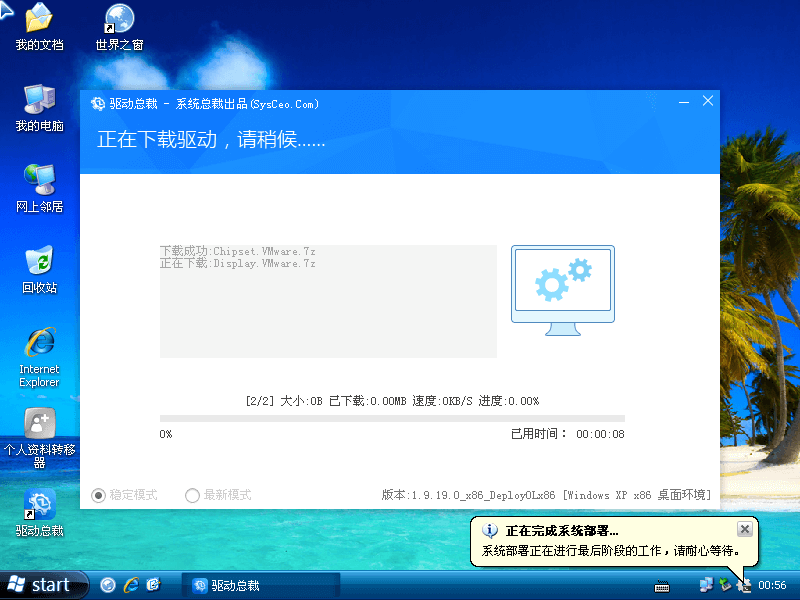Image resolution: width=800 pixels, height=600 pixels.
Task: Click the log line 正在下载:Display.VMware.7z
Action: [238, 263]
